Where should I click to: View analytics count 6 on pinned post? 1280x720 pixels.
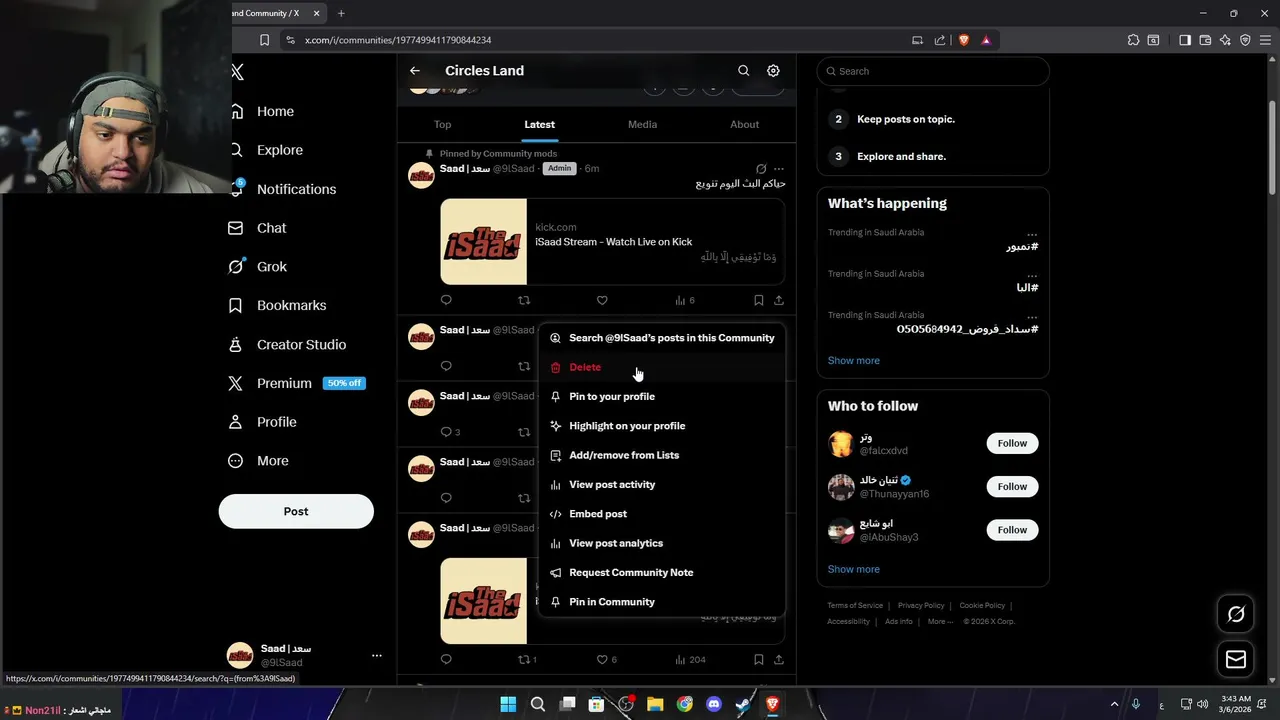pos(685,300)
